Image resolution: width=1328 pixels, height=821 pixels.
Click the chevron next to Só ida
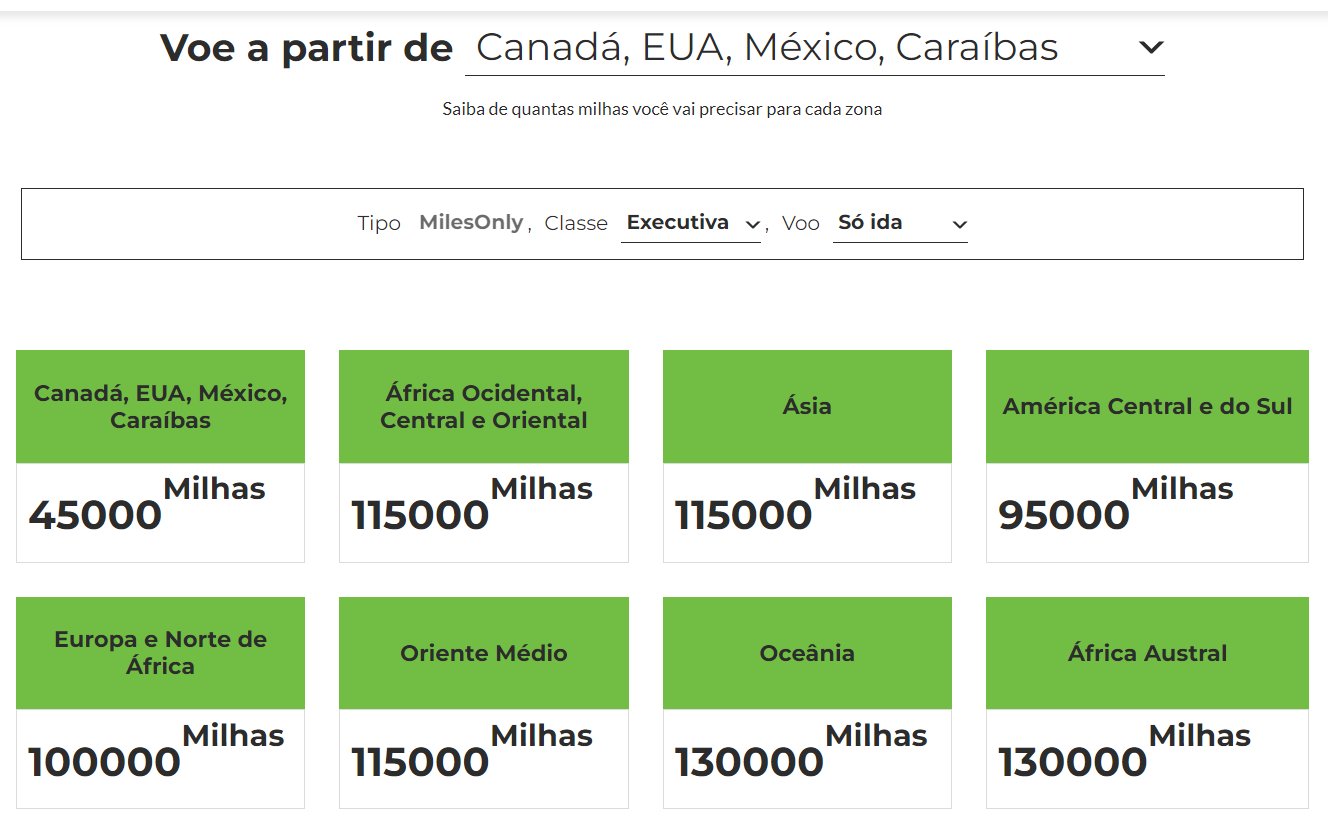click(x=960, y=225)
